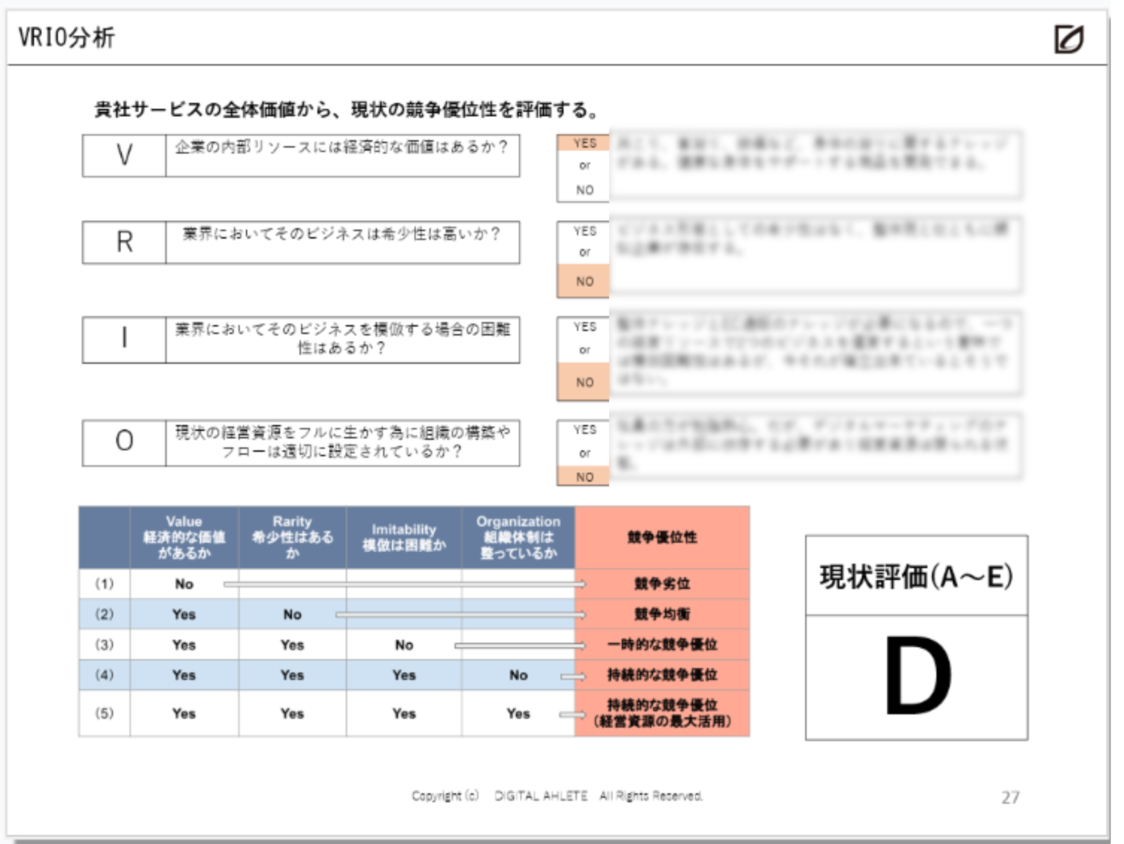Click the Organization column header

(x=518, y=537)
